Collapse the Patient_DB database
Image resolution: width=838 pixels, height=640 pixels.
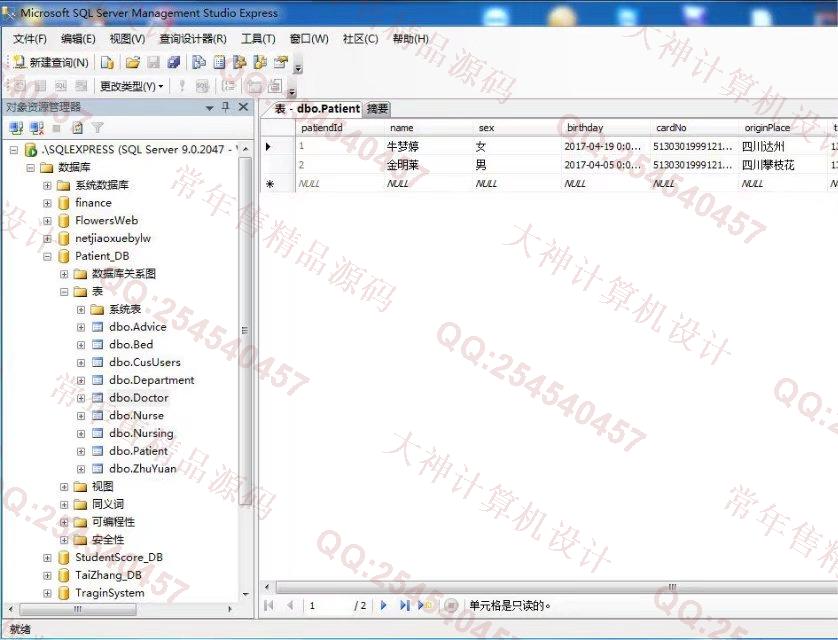click(47, 256)
